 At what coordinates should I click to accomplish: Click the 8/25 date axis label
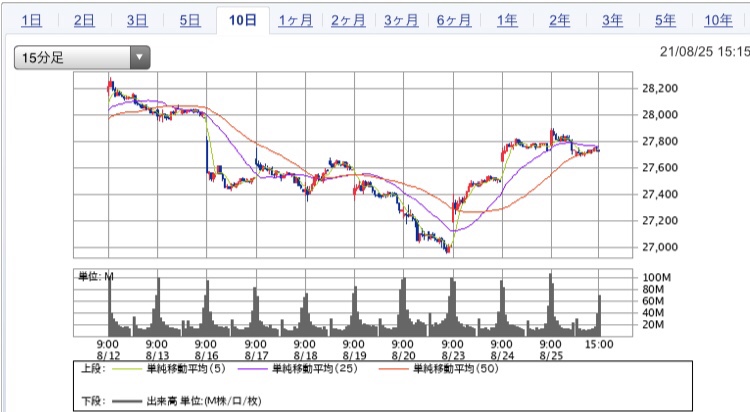tap(551, 356)
